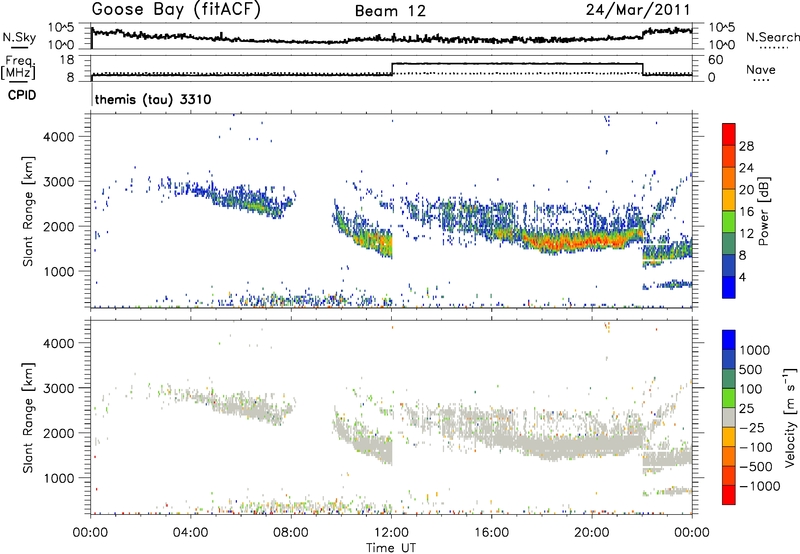This screenshot has height=554, width=800.
Task: Click the Power panel 'Slant Range [km]' label
Action: tap(28, 211)
